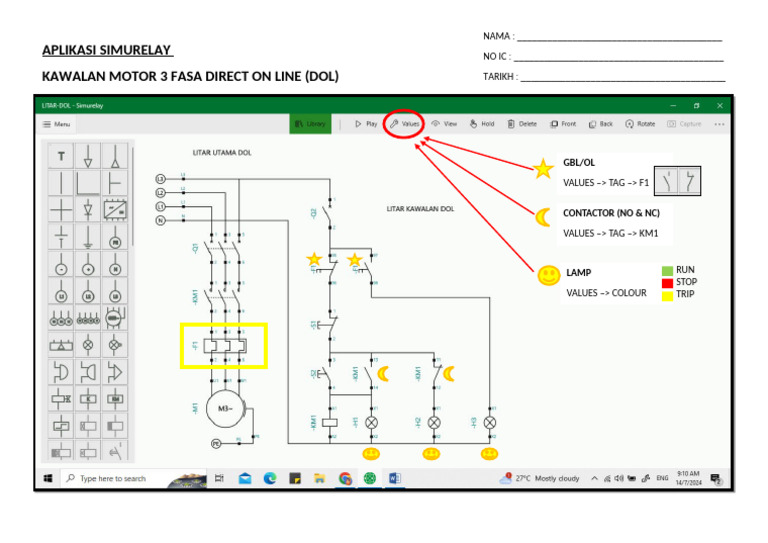This screenshot has height=543, width=768.
Task: Select the KM contactor coil symbol
Action: tap(115, 399)
